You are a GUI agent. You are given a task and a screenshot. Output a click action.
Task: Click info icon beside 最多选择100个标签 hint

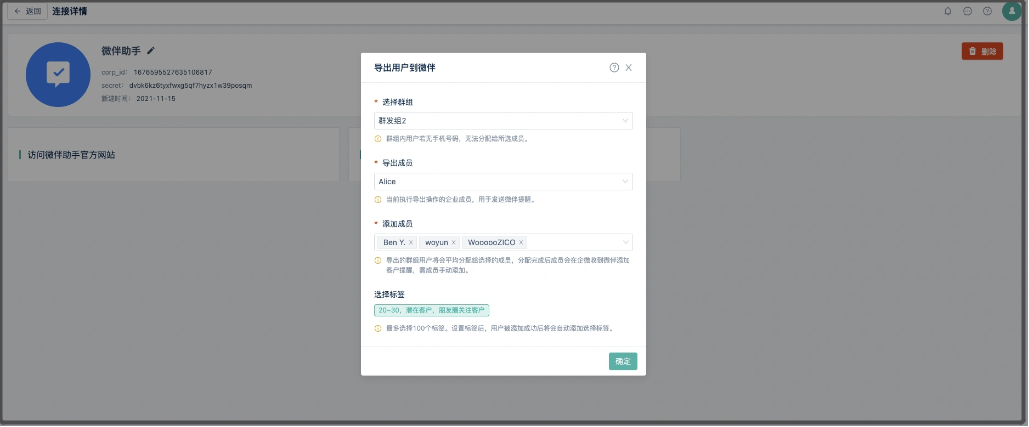(377, 329)
